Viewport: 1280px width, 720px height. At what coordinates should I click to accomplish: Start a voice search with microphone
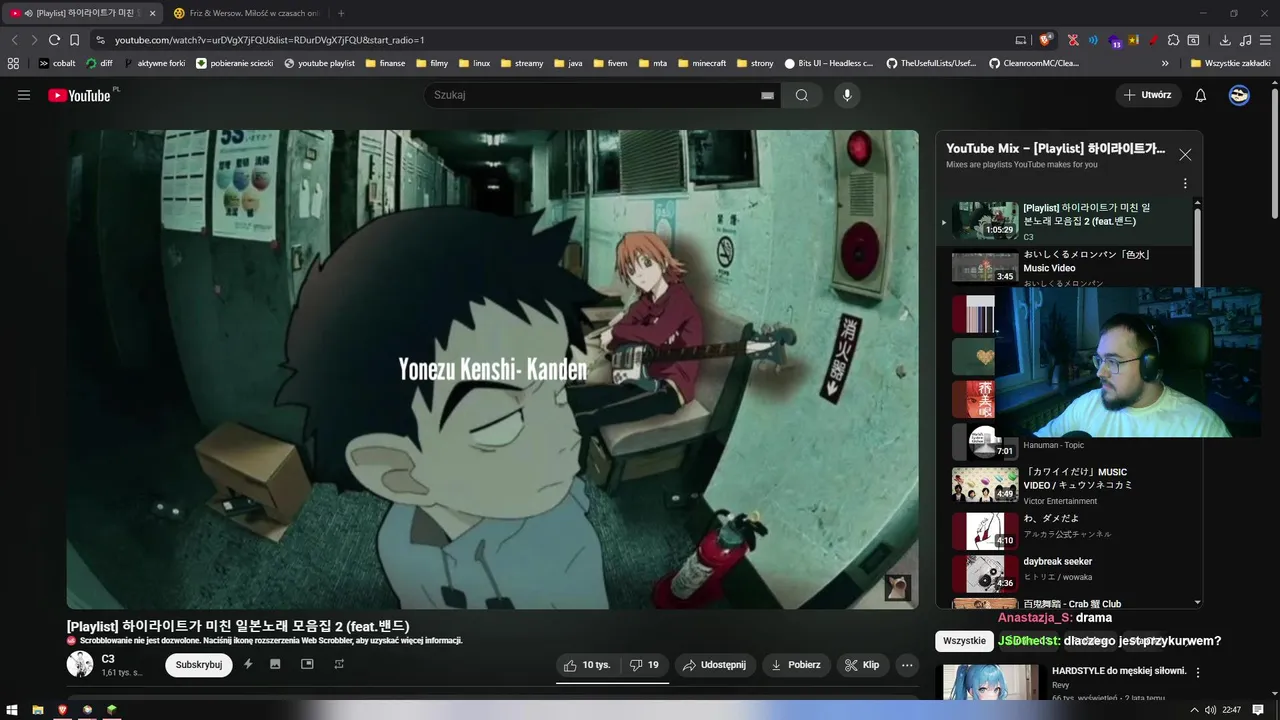(x=847, y=95)
